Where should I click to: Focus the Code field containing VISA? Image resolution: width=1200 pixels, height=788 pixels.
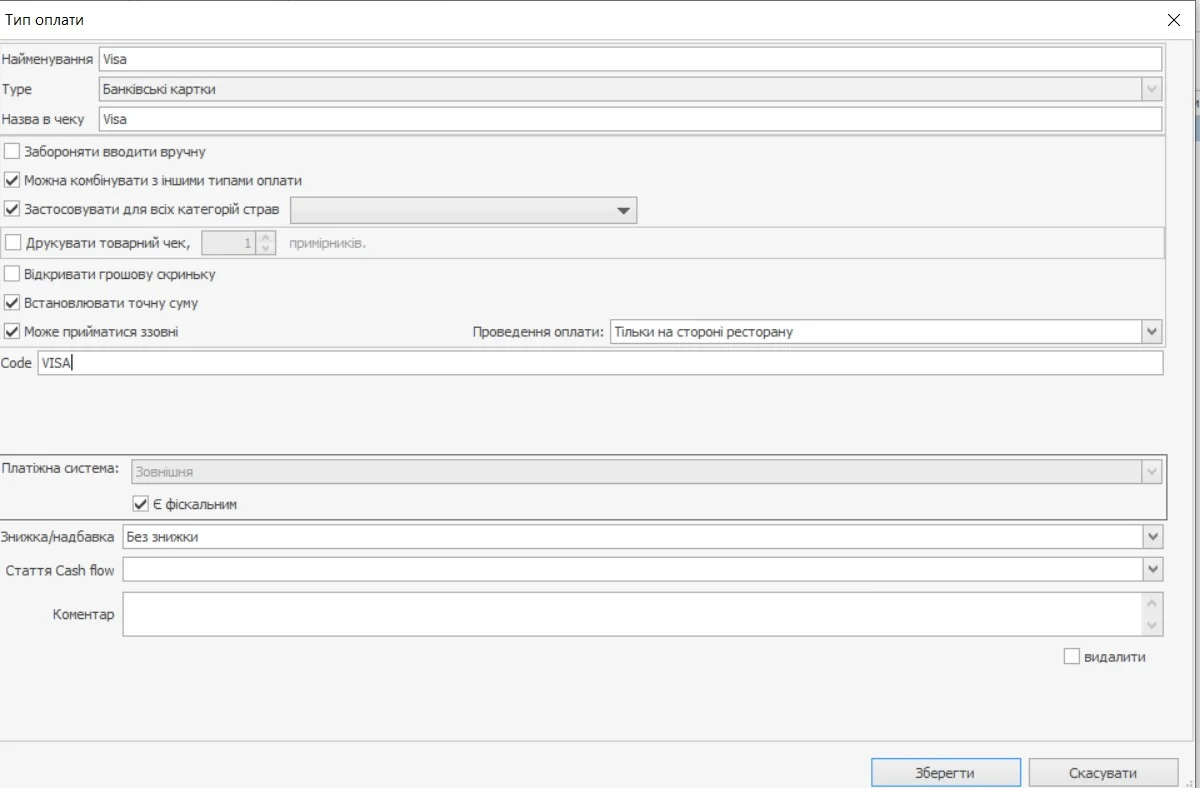click(600, 363)
